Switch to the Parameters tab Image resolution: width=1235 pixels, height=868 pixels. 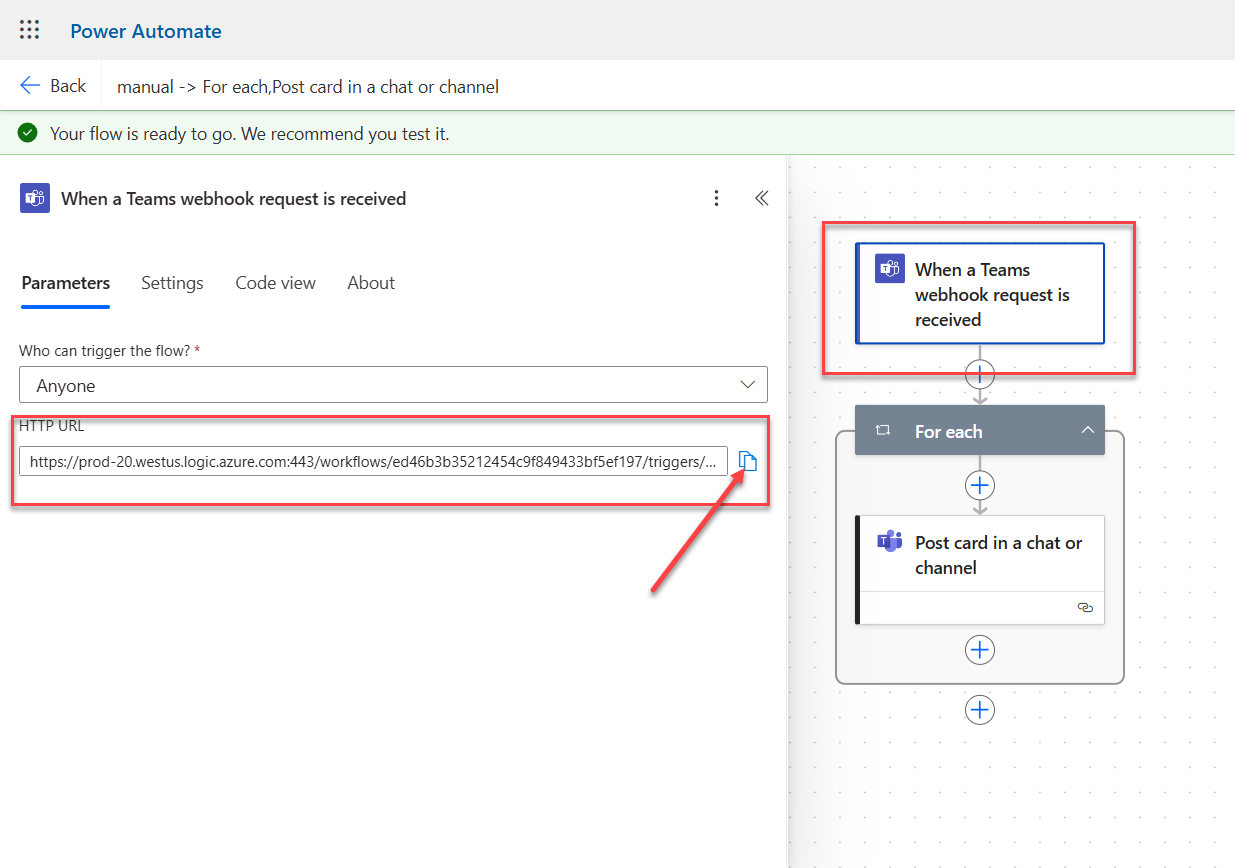click(66, 283)
